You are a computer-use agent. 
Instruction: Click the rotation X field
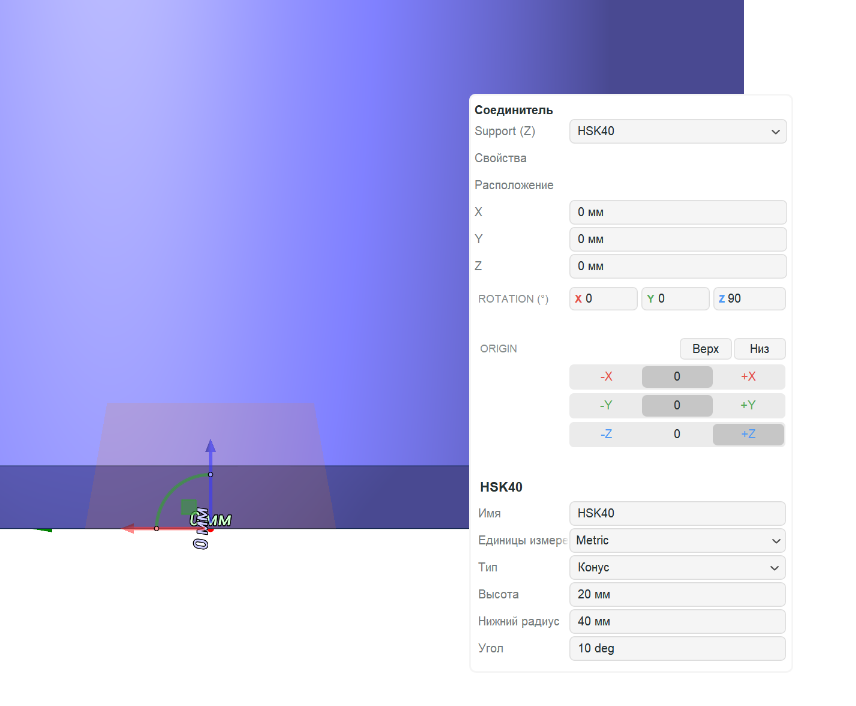click(603, 299)
